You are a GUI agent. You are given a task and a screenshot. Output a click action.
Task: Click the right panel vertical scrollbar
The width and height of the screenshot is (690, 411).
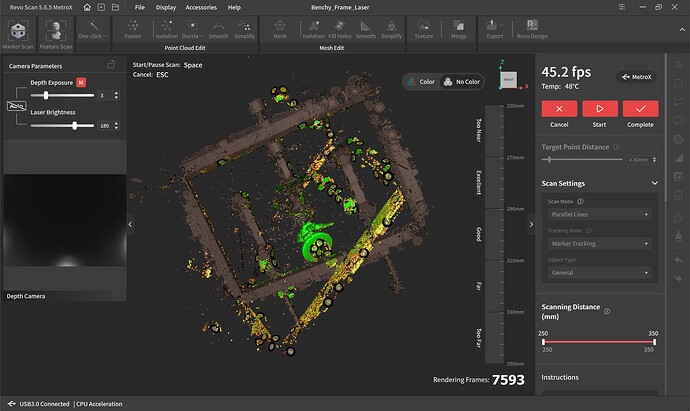[666, 128]
